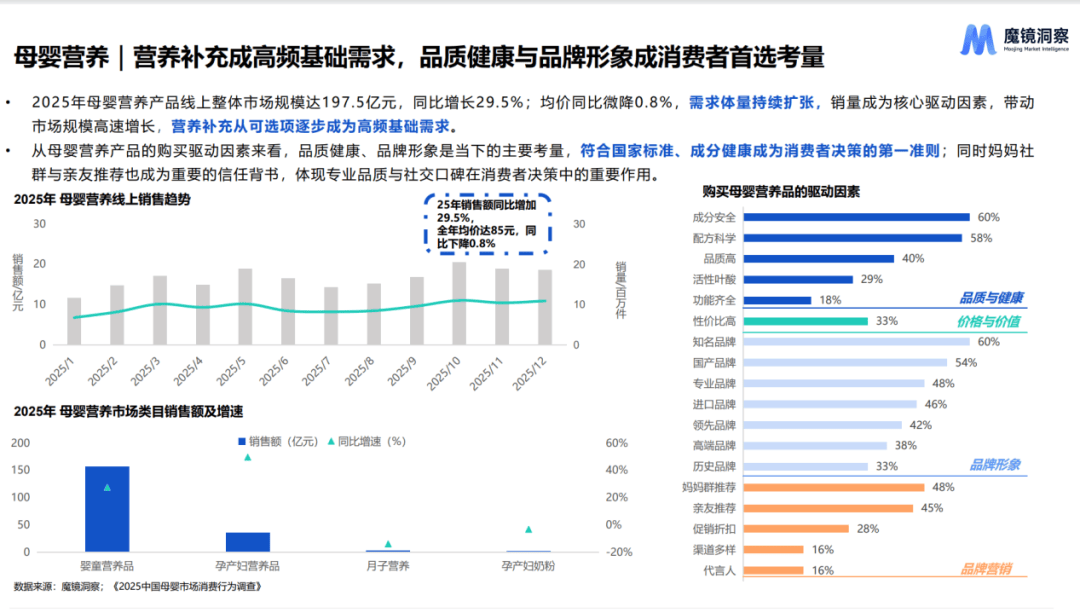Click the growth triangle marker for 孕产妇奶粉
This screenshot has height=613, width=1080.
click(528, 529)
